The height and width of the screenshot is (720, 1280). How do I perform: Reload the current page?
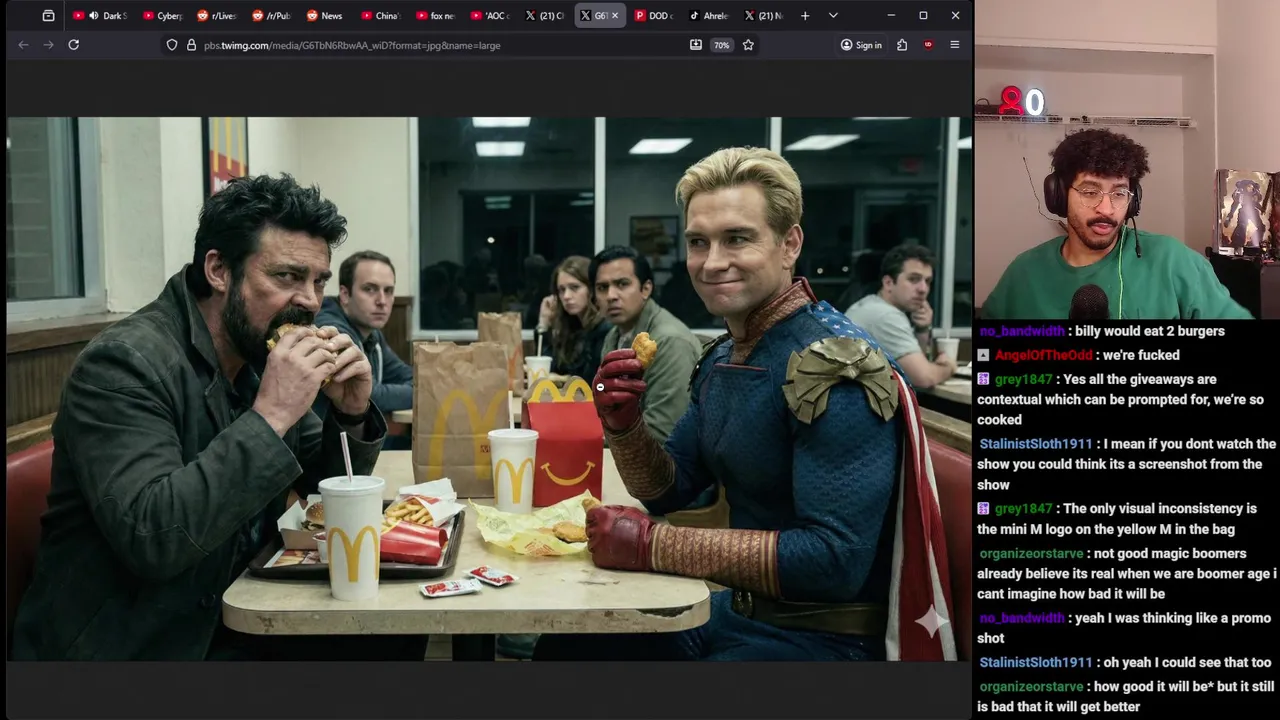pyautogui.click(x=73, y=45)
